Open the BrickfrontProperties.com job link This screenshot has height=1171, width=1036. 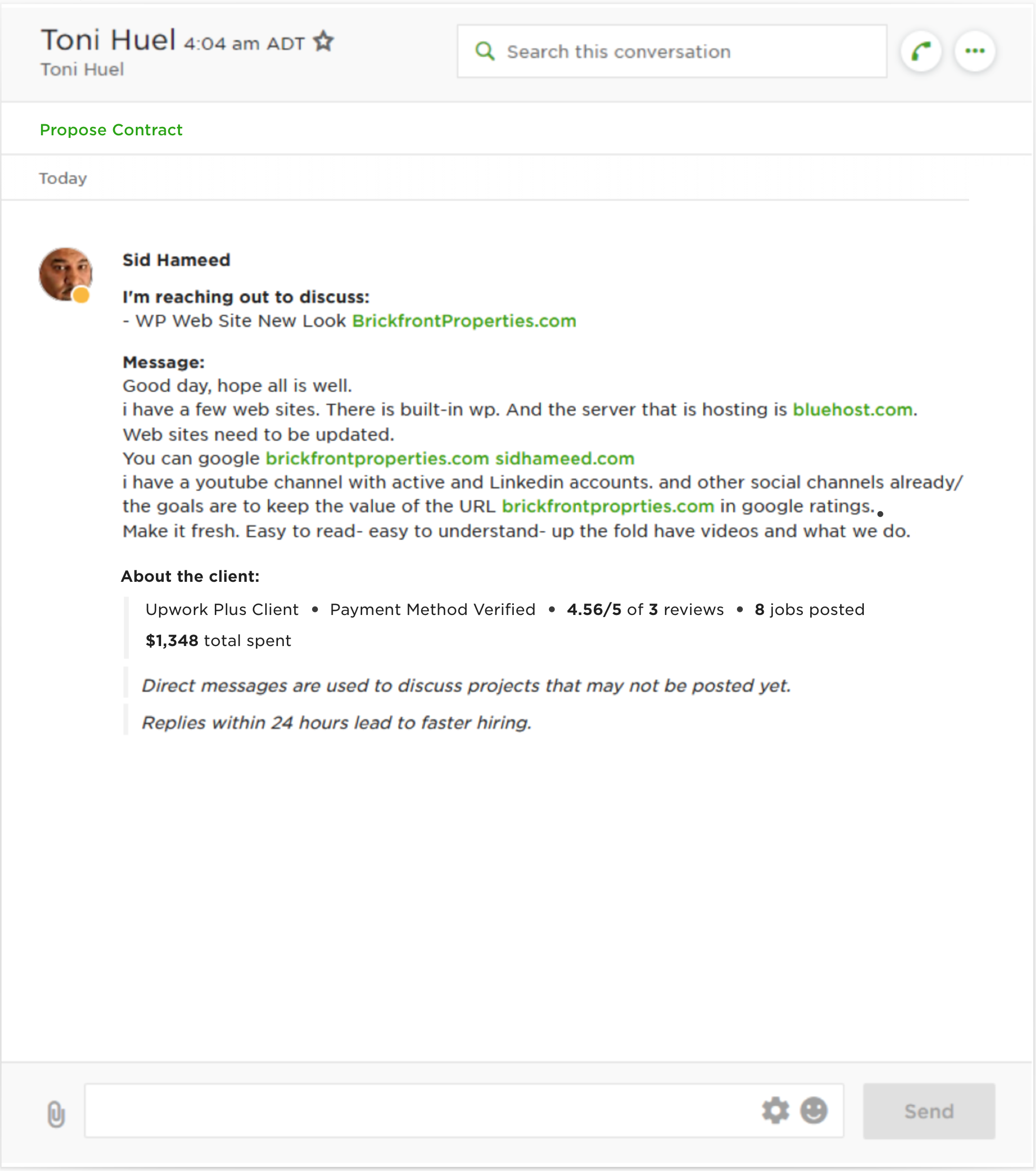tap(464, 321)
